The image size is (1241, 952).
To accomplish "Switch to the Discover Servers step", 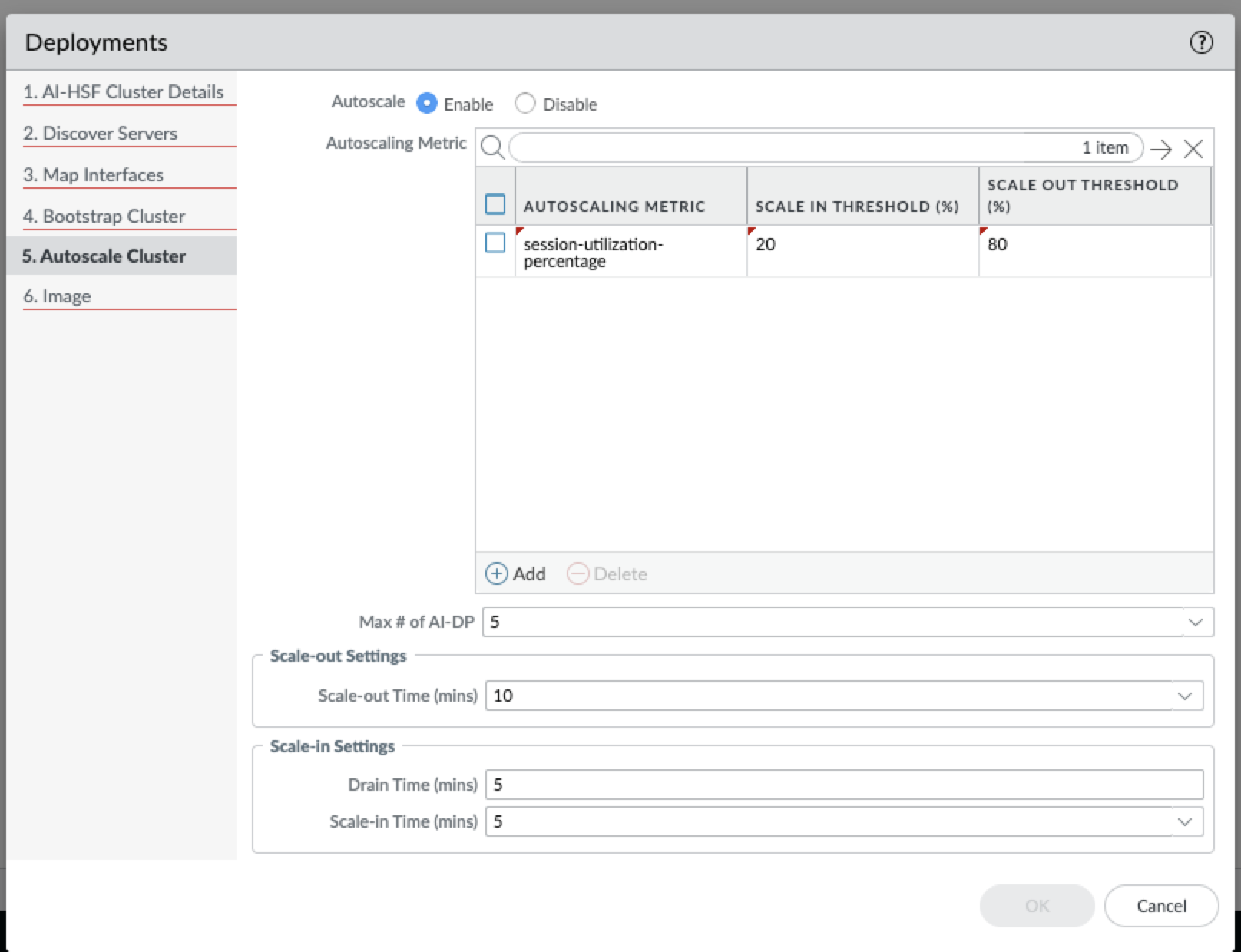I will point(100,133).
